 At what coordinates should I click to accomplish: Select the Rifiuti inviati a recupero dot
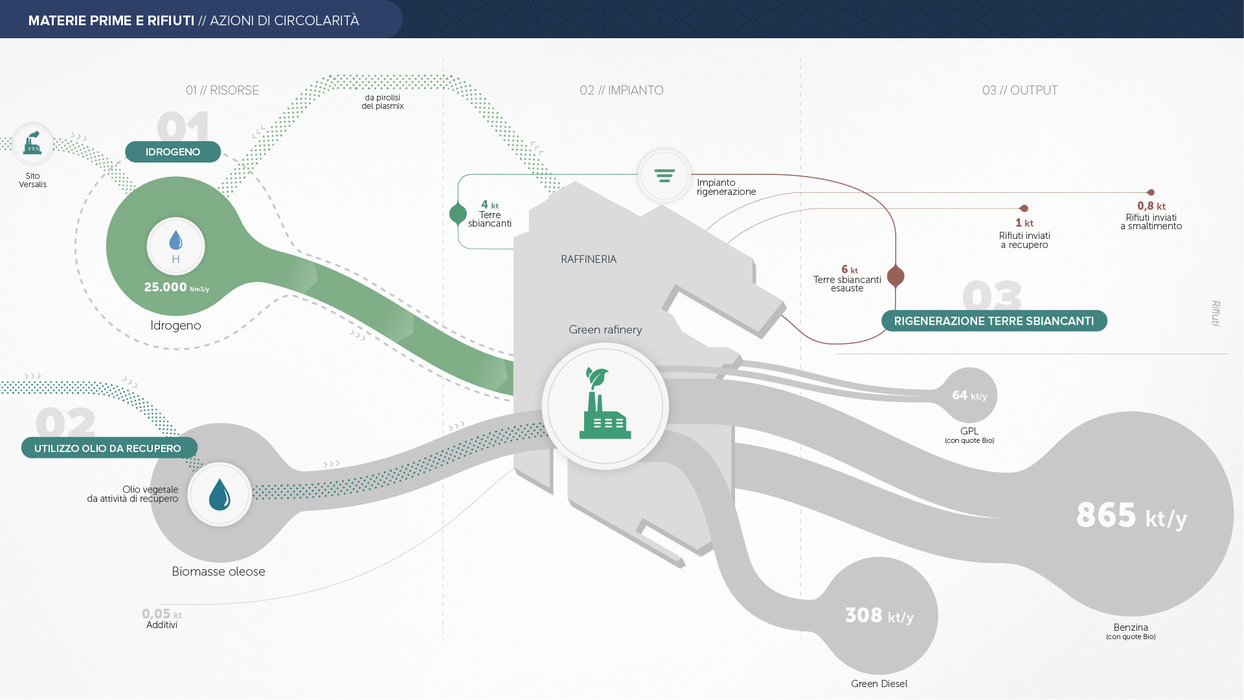(x=1023, y=208)
